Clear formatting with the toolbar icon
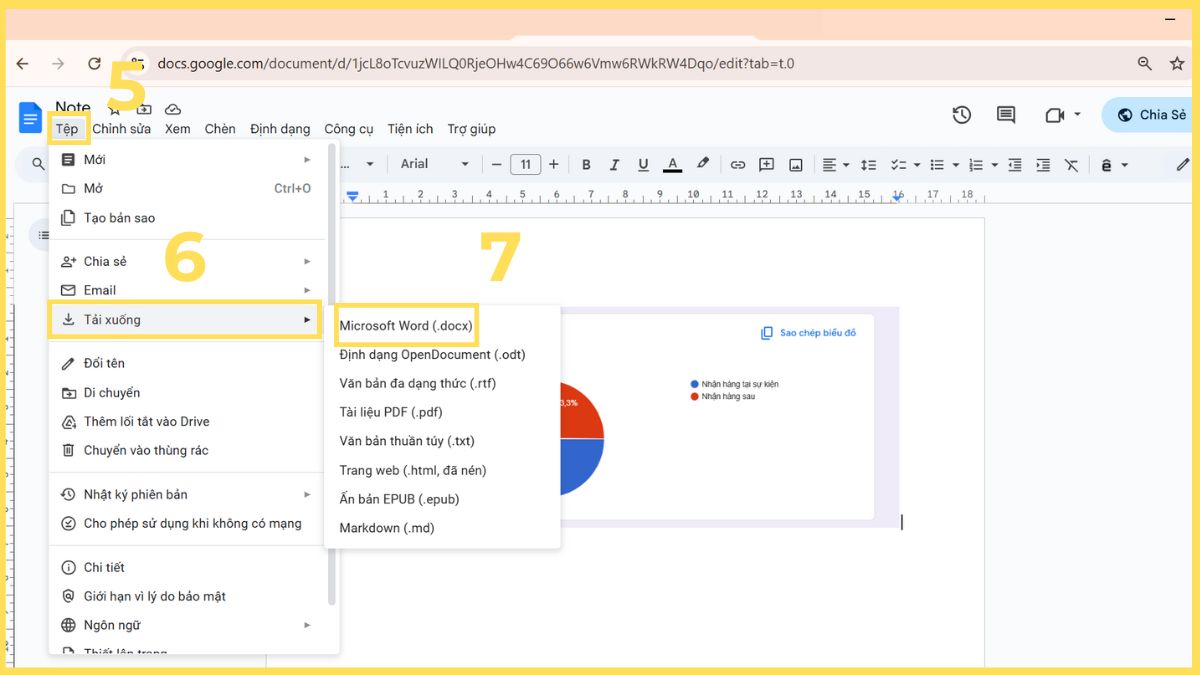The width and height of the screenshot is (1200, 675). click(1072, 164)
